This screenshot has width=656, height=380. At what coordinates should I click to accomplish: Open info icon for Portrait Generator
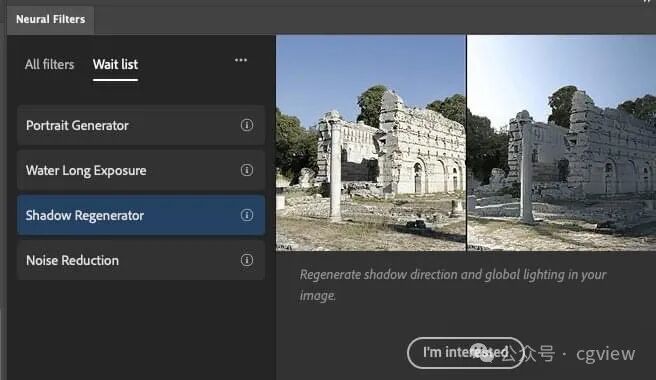(247, 125)
